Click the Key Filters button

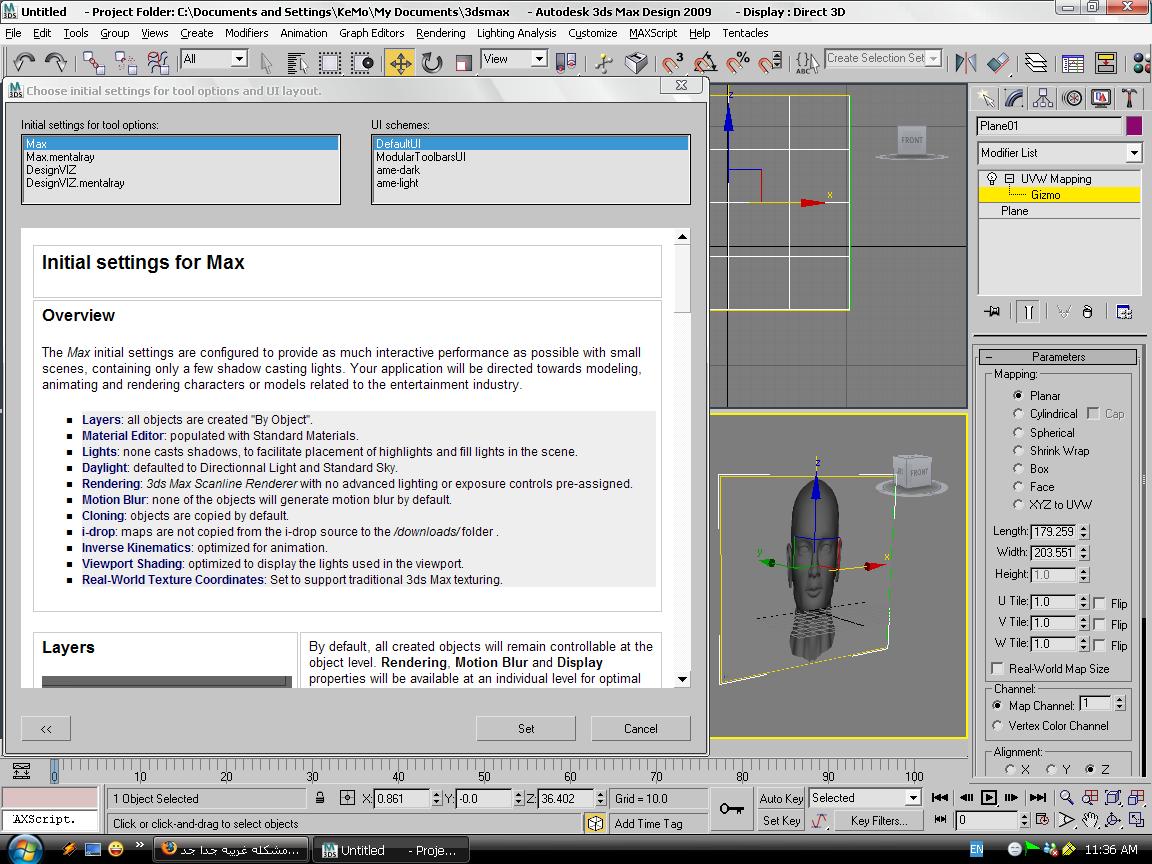(x=879, y=821)
